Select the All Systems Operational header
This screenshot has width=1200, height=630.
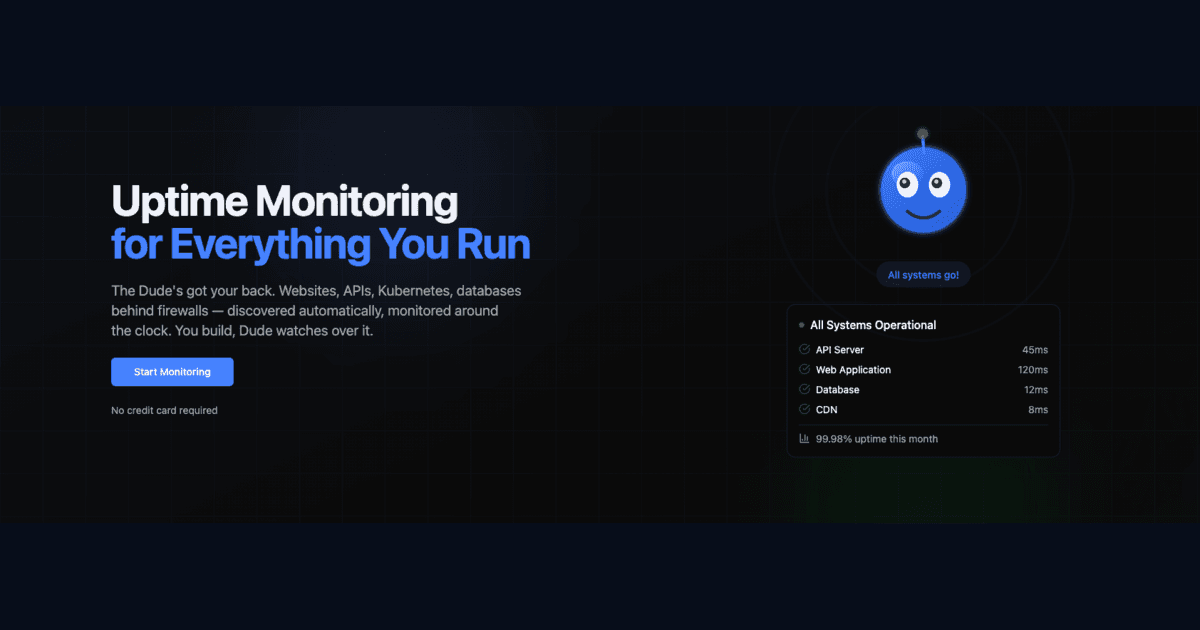874,324
